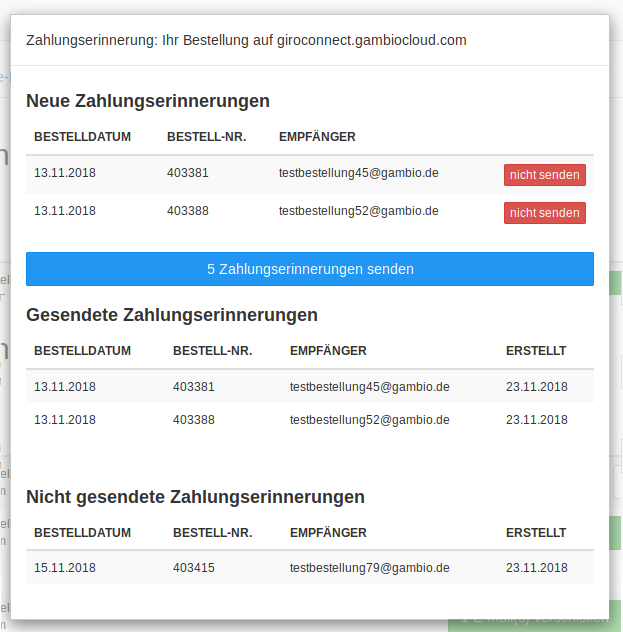The width and height of the screenshot is (623, 632).
Task: Select testbestellung45 email in sent reminders table
Action: [369, 387]
